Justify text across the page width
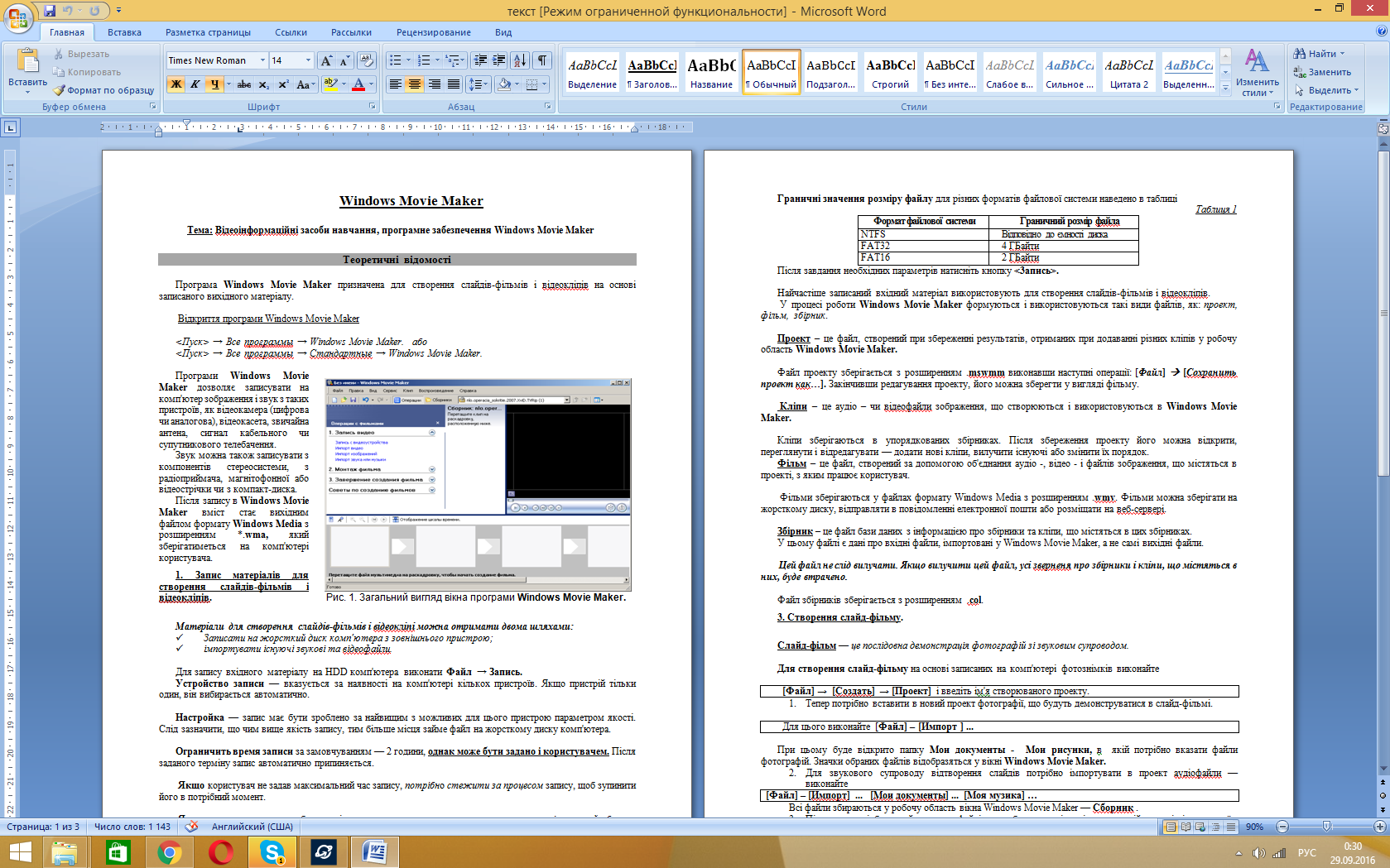Screen dimensions: 1390x868 tap(453, 84)
